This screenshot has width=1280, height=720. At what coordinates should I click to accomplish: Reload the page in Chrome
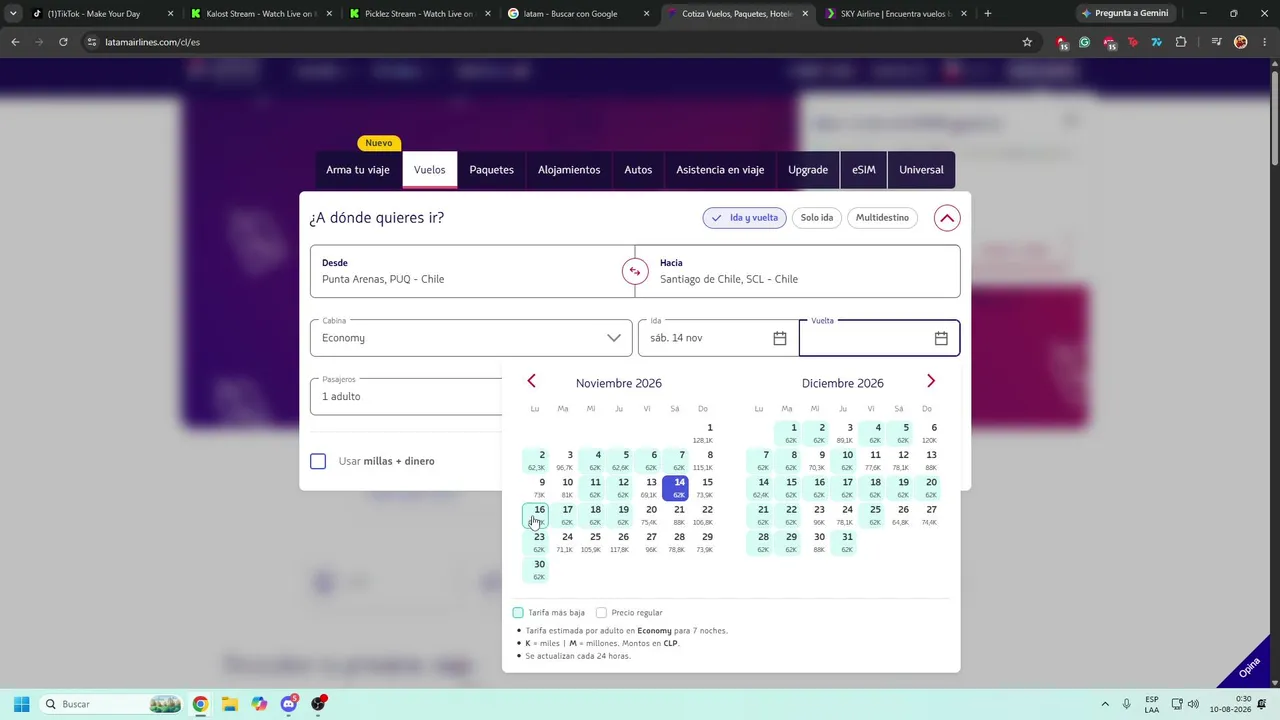point(63,42)
